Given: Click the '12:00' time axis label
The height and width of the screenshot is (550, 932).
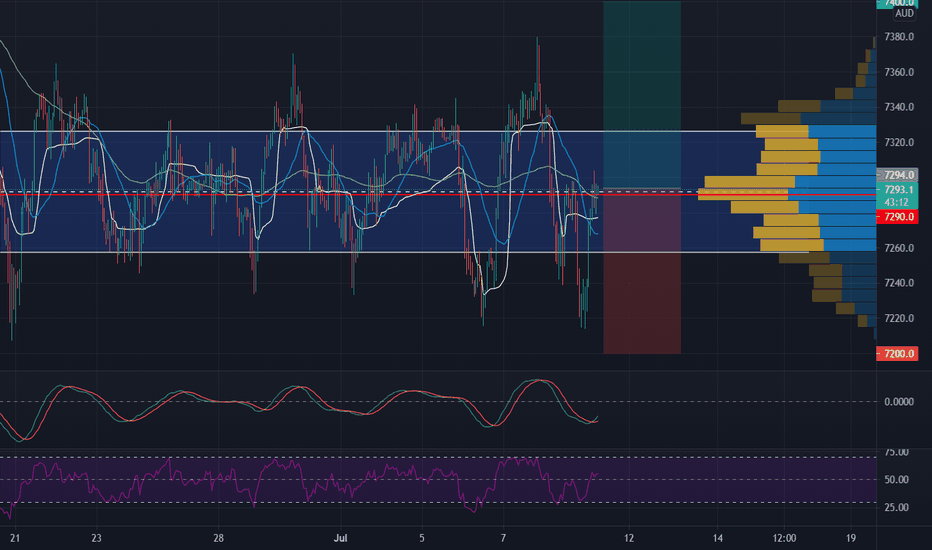Looking at the screenshot, I should click(785, 538).
